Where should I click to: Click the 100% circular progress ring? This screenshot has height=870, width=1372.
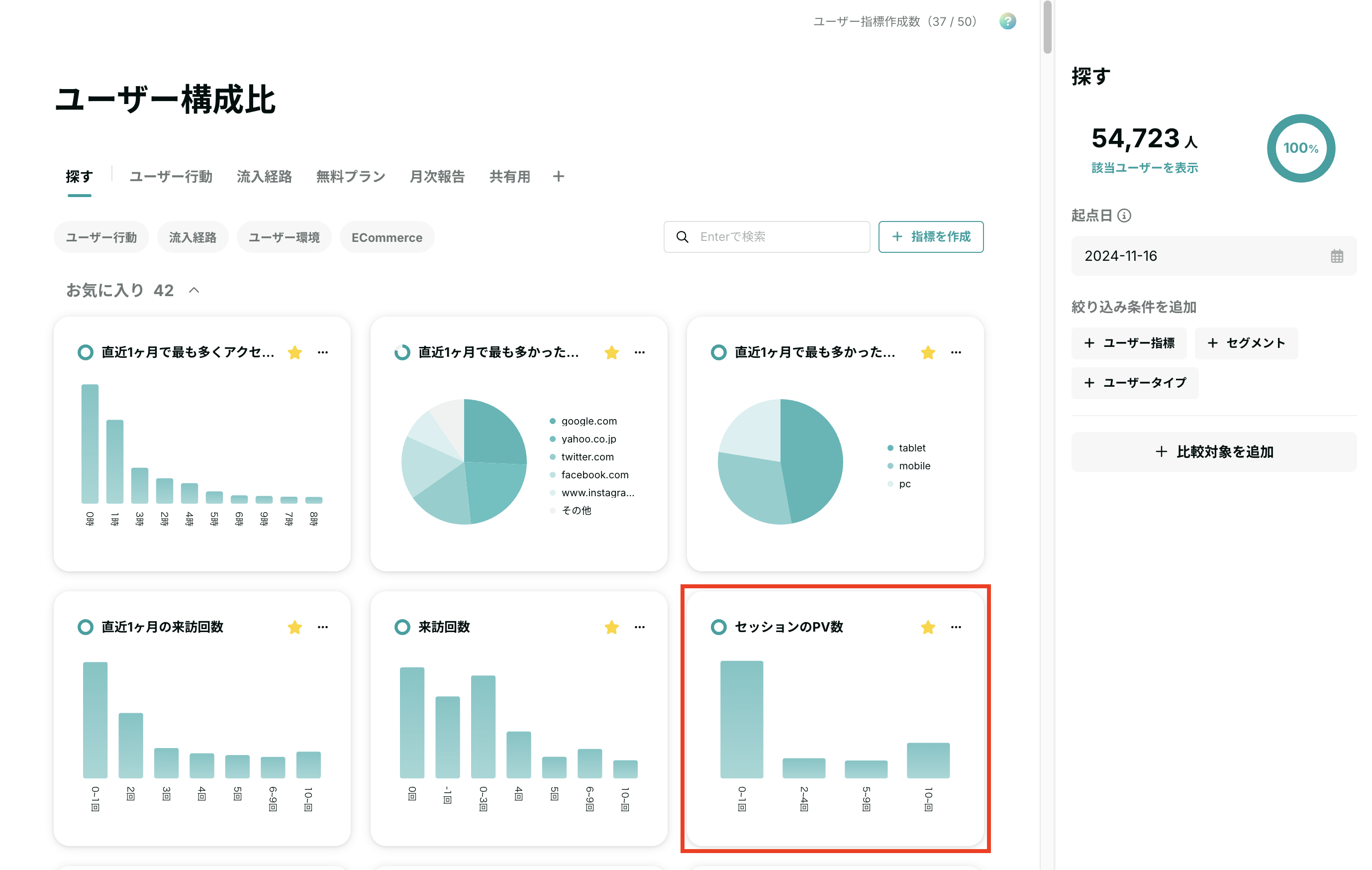click(x=1301, y=148)
